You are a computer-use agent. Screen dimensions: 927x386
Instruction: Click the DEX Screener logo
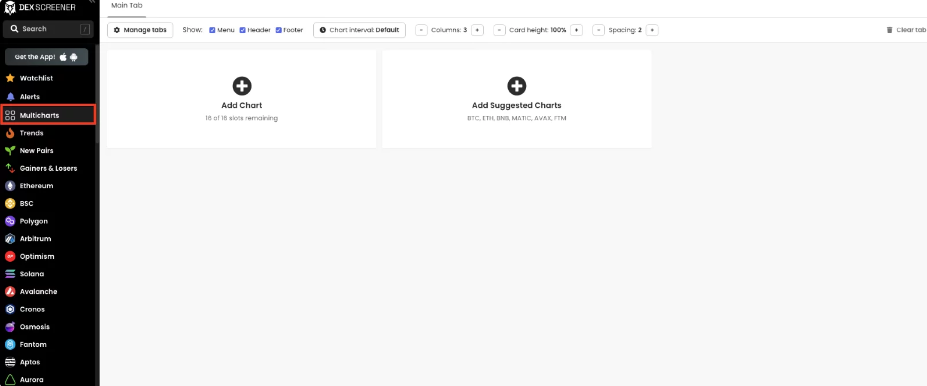tap(40, 8)
